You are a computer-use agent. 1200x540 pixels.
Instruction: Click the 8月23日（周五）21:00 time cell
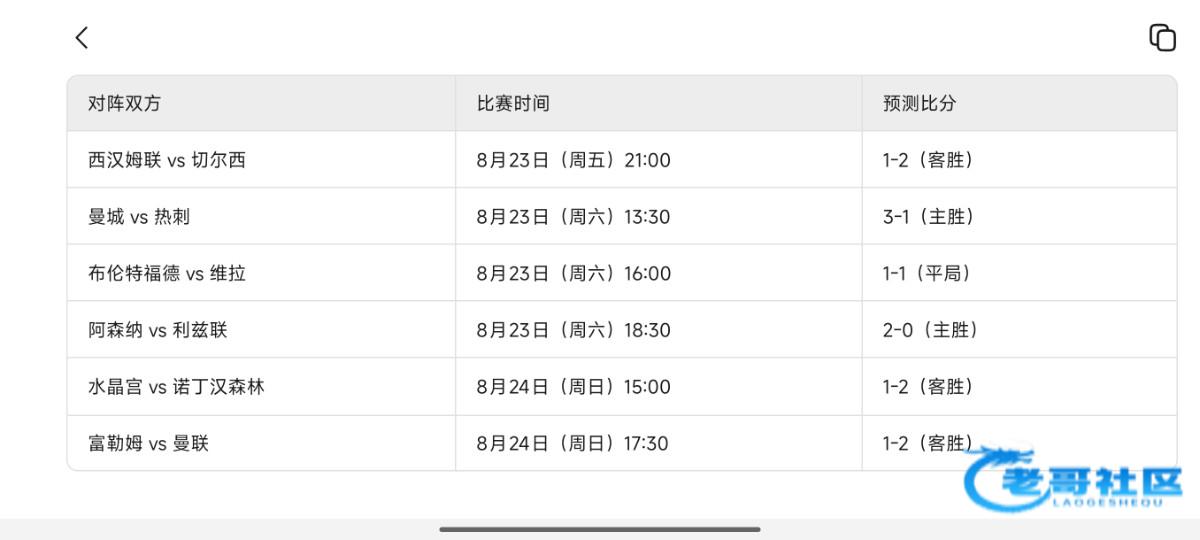click(574, 160)
